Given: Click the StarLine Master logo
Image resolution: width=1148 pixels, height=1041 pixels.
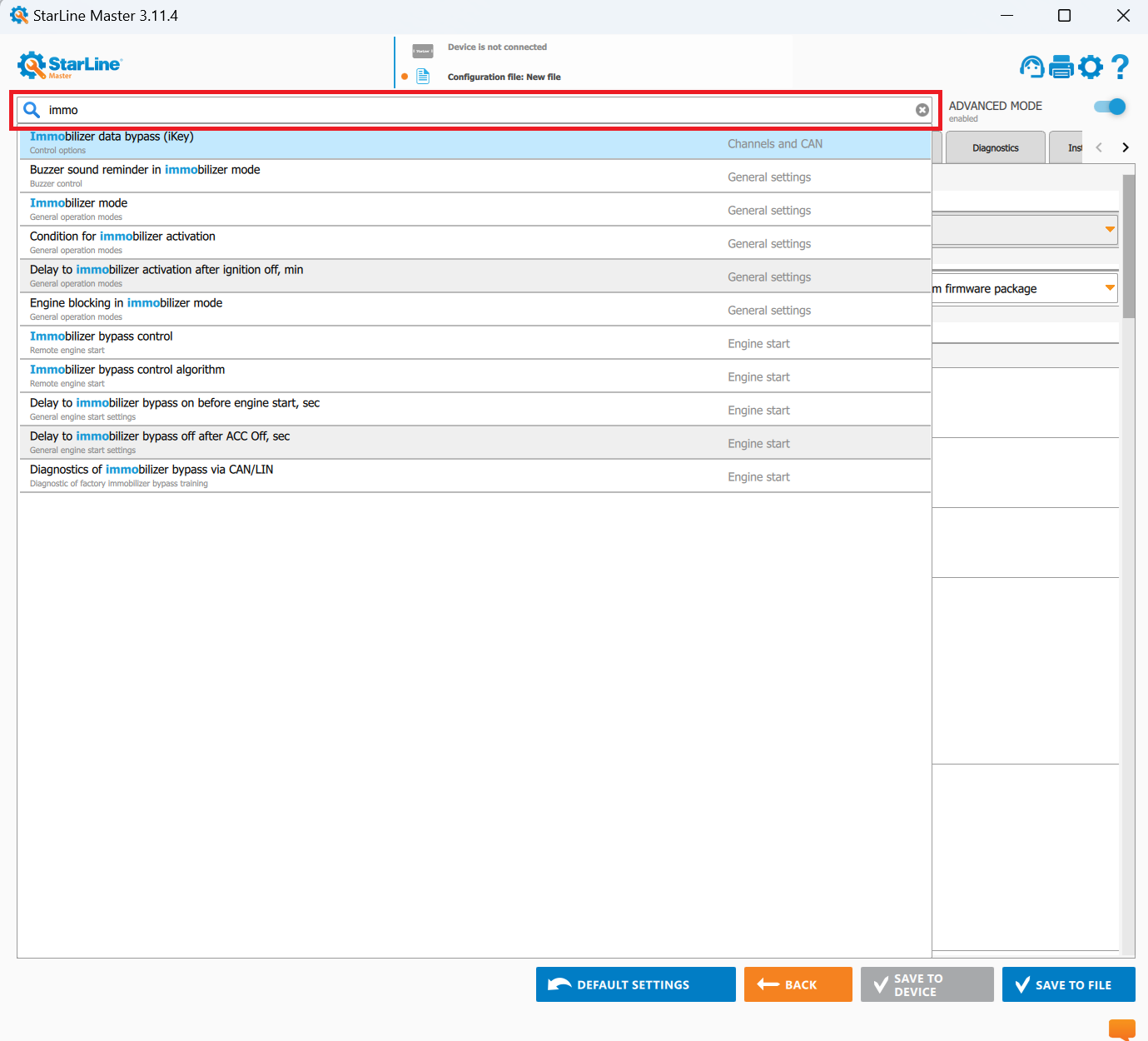Looking at the screenshot, I should coord(70,65).
